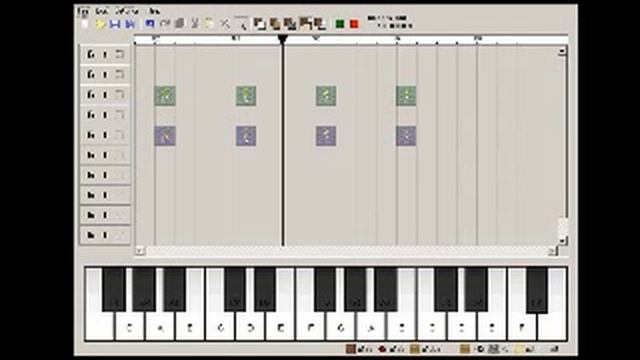Click the horizontal scrollbar left arrow
The height and width of the screenshot is (360, 640).
[x=140, y=251]
